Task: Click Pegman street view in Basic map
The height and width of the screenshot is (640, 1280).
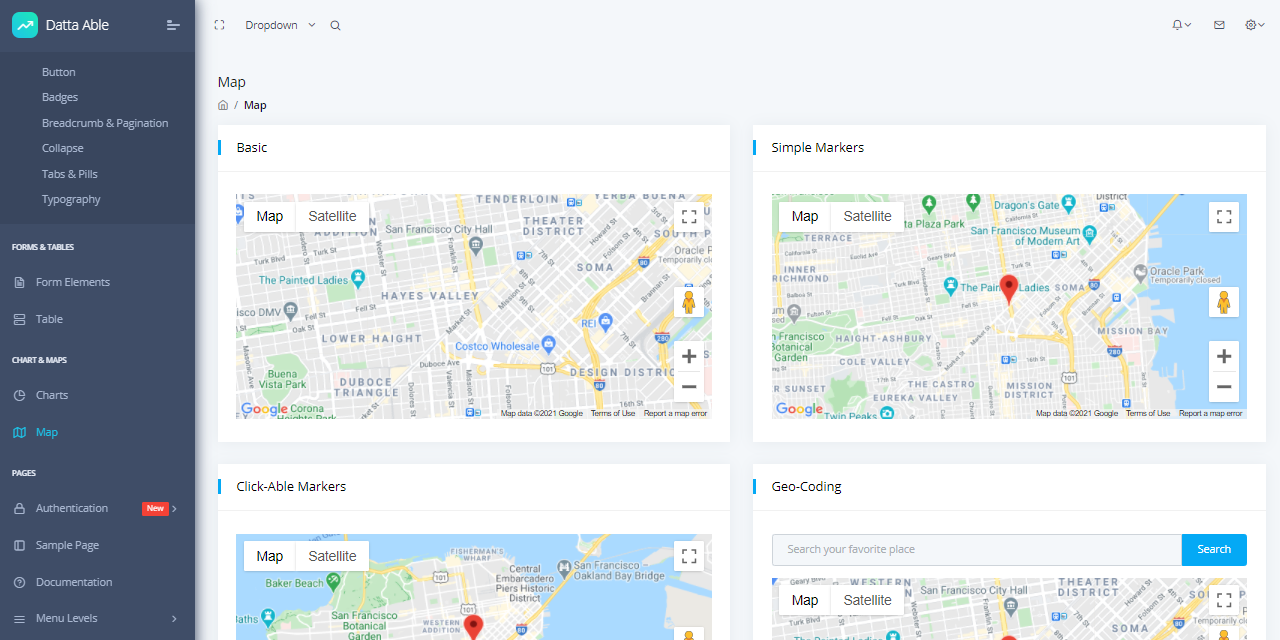Action: point(688,302)
